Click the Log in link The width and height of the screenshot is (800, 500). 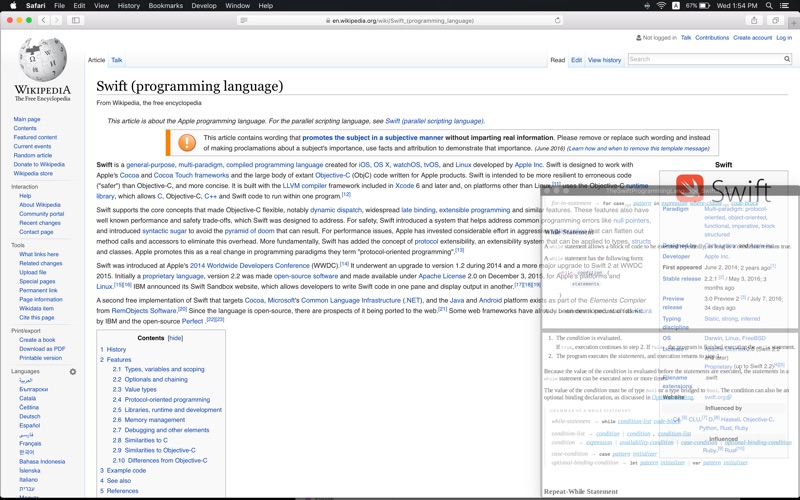[784, 38]
